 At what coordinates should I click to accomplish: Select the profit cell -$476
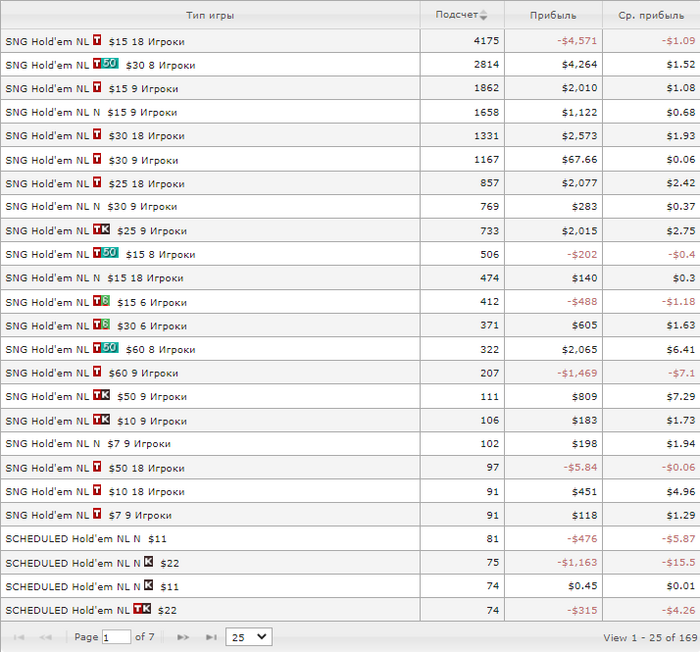pyautogui.click(x=553, y=539)
